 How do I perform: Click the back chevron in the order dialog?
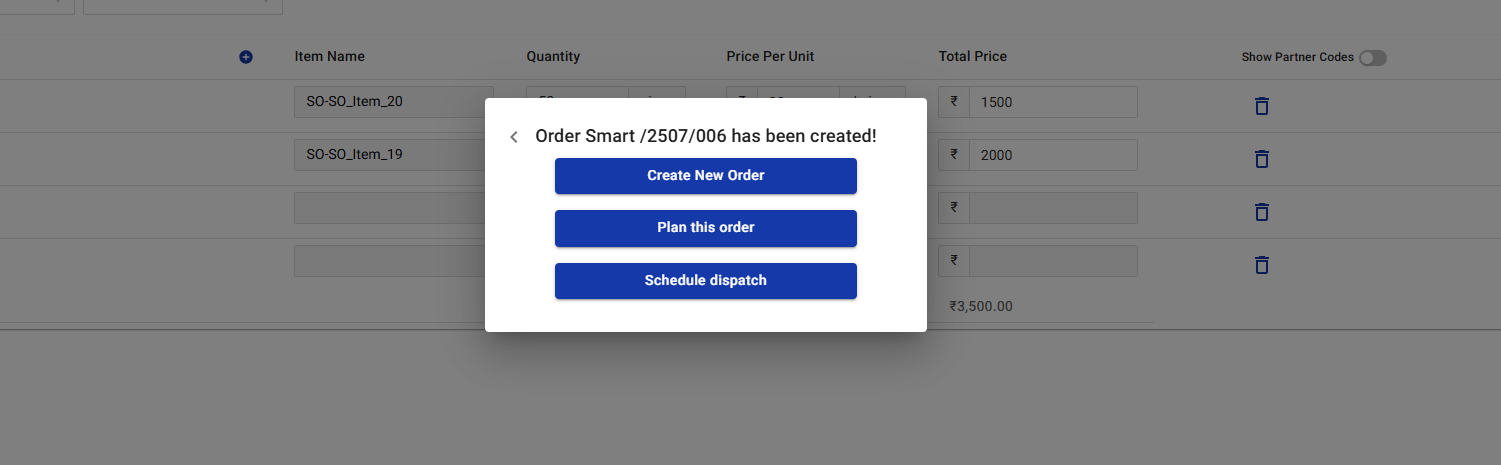click(514, 137)
